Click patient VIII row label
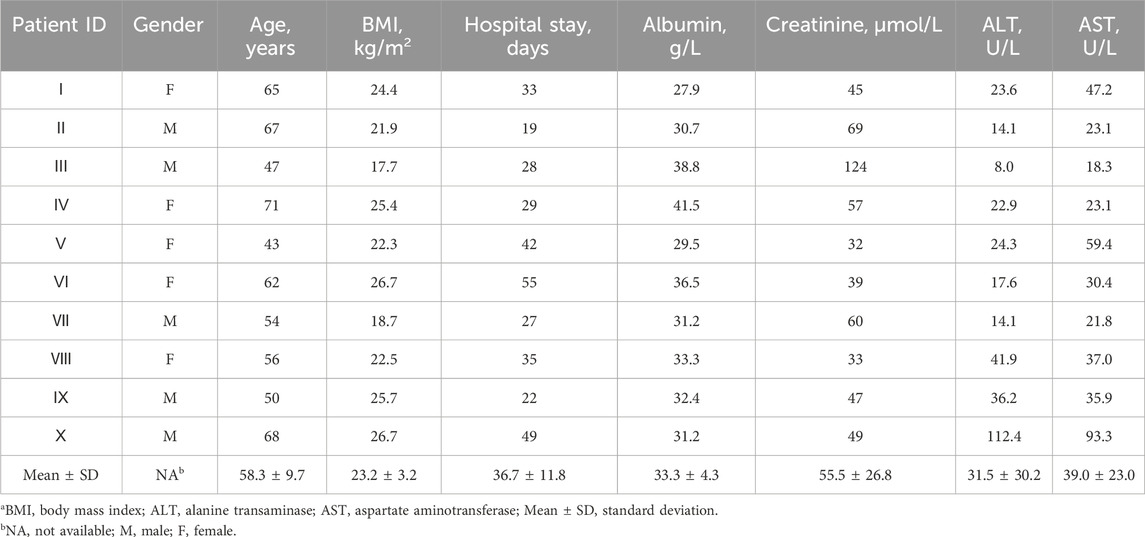Screen dimensions: 1145x537 coord(61,359)
